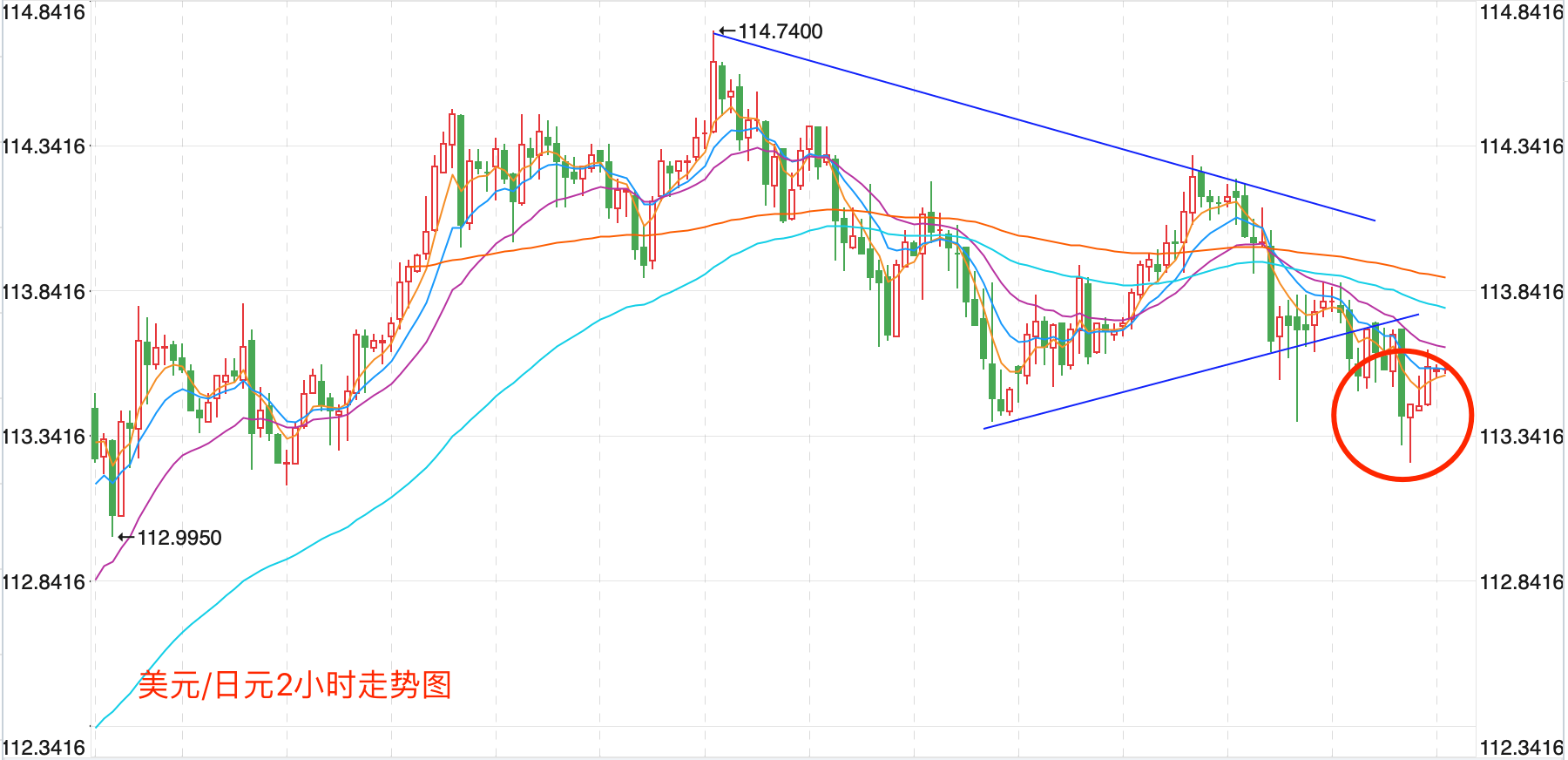The height and width of the screenshot is (760, 1568).
Task: Click the 美元/日元2小时走势图 chart title
Action: click(x=294, y=685)
